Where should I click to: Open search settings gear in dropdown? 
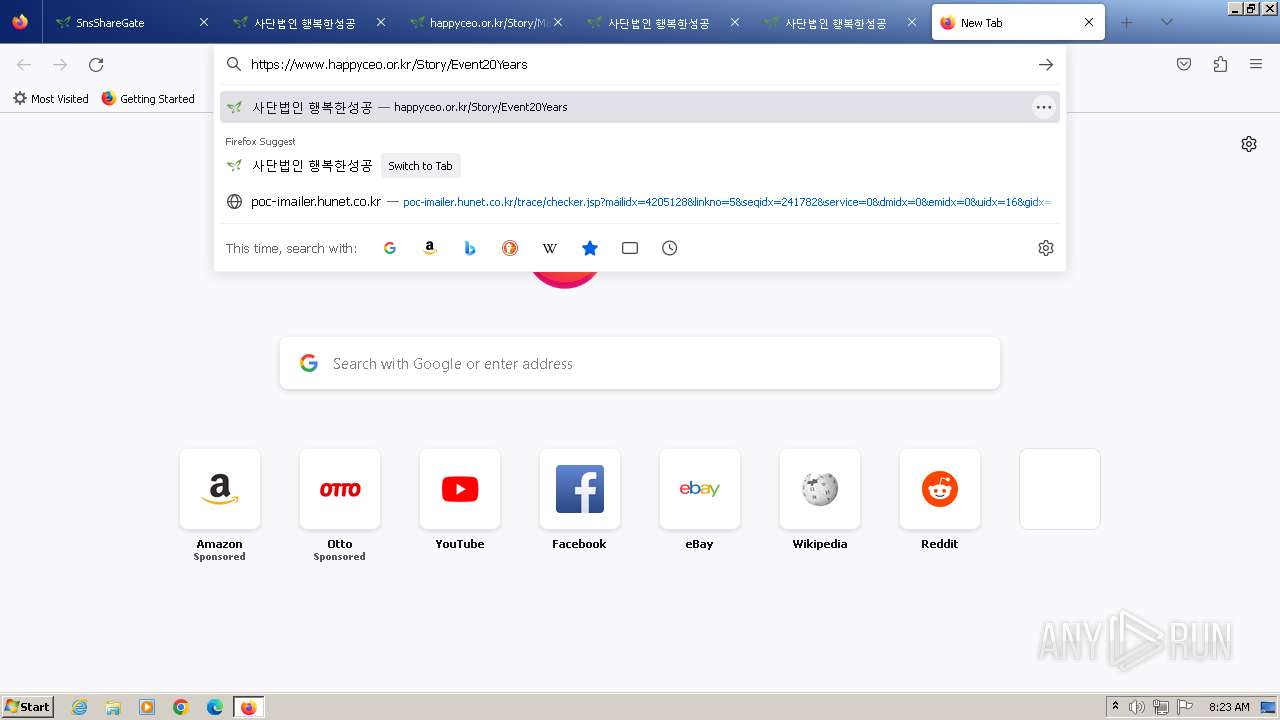pyautogui.click(x=1046, y=248)
